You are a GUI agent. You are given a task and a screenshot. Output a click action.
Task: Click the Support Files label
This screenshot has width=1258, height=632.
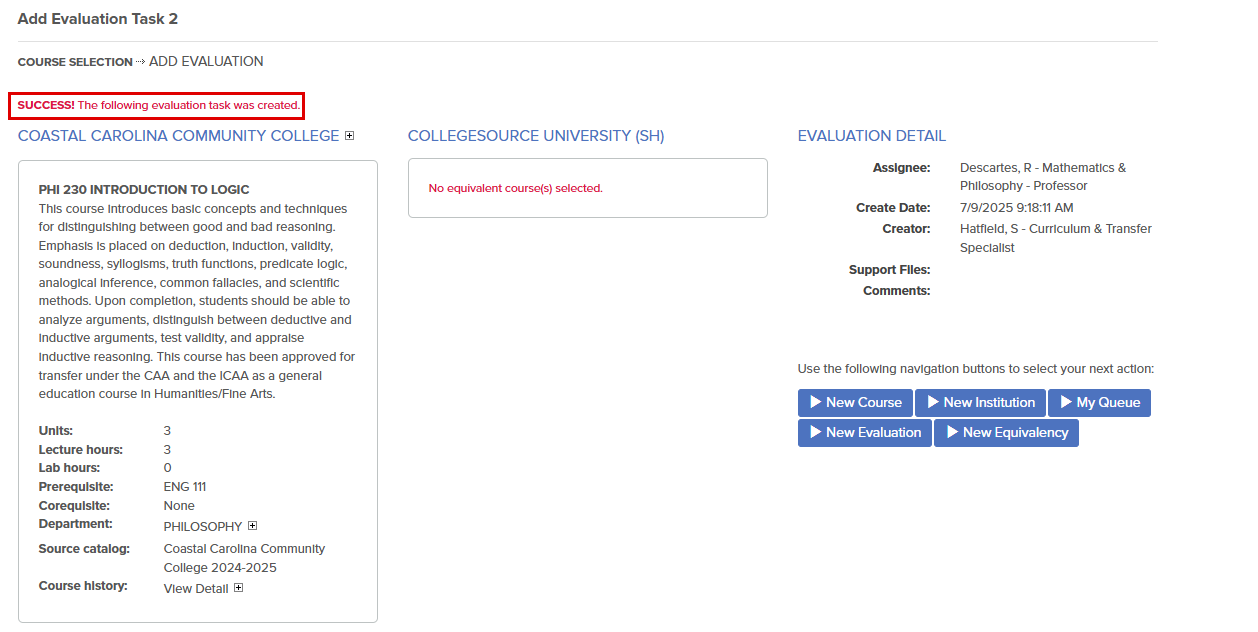(x=890, y=270)
